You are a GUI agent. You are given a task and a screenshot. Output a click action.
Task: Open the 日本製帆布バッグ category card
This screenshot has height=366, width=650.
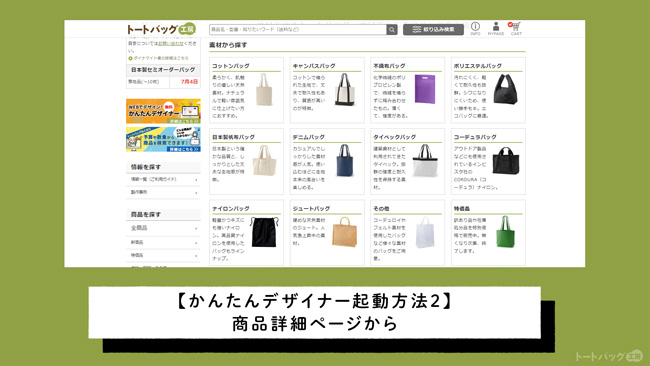[246, 162]
